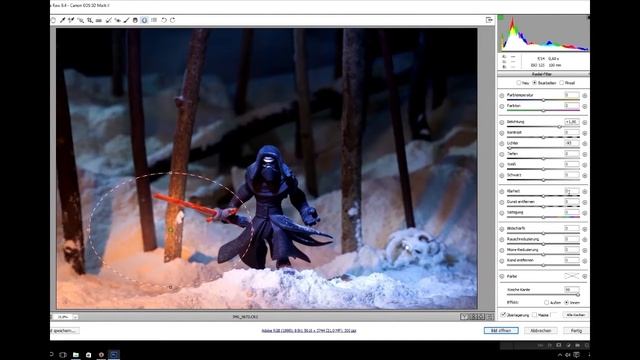Select the Spot Removal tool
The image size is (640, 360).
click(x=108, y=20)
